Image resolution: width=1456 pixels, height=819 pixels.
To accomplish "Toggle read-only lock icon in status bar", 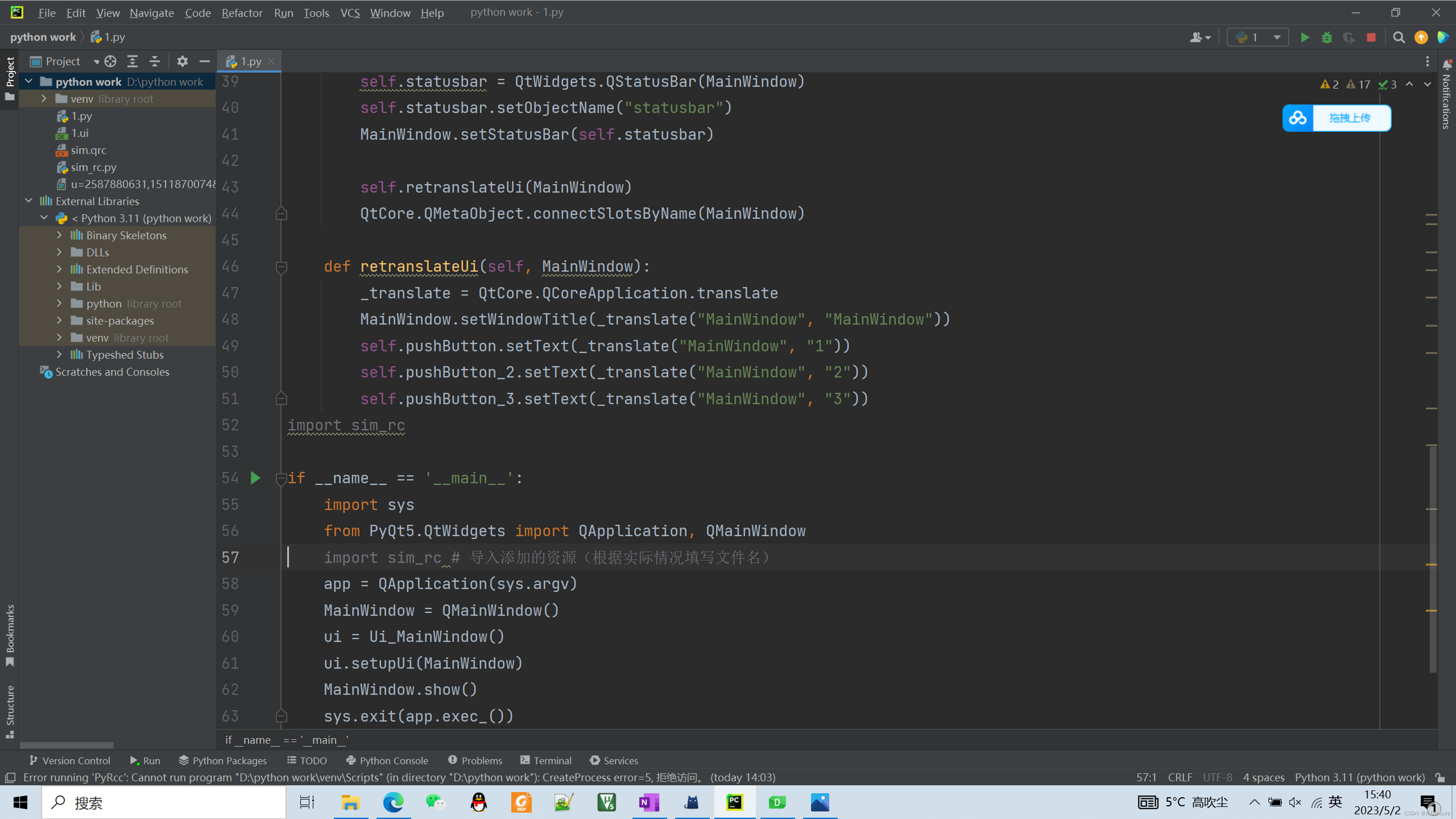I will tap(1440, 777).
